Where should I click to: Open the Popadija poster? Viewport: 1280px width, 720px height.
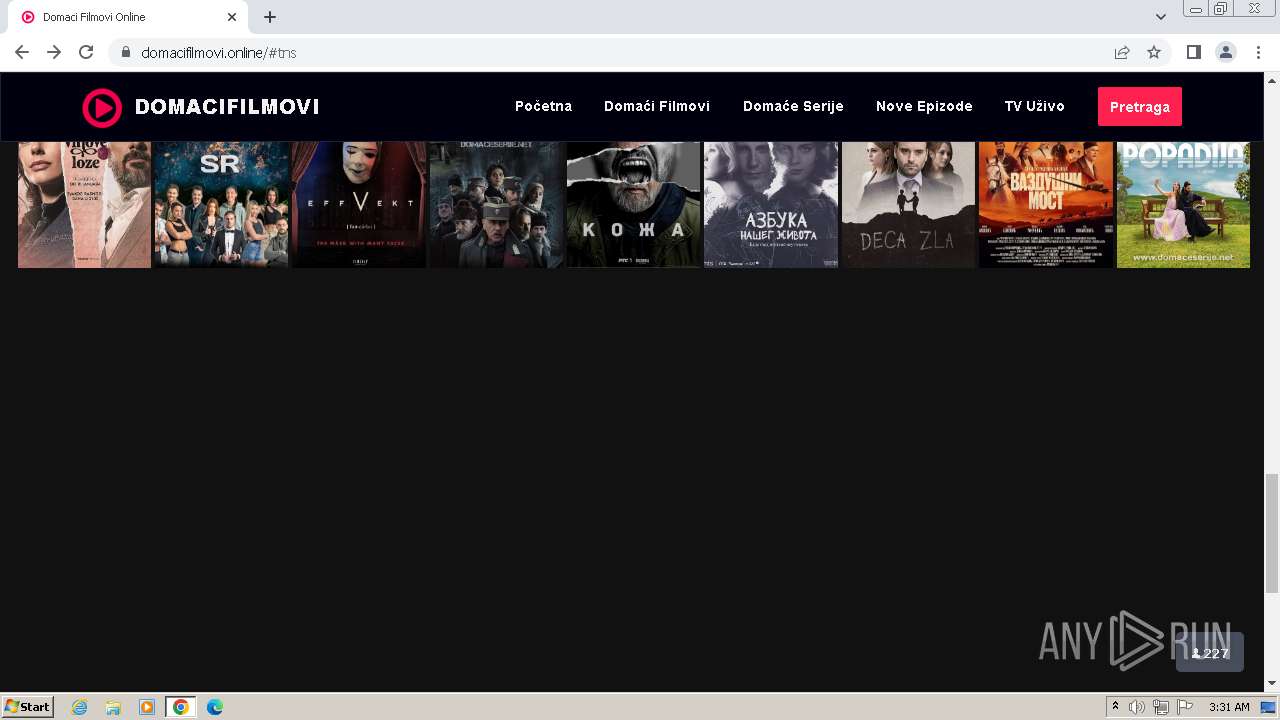1183,204
